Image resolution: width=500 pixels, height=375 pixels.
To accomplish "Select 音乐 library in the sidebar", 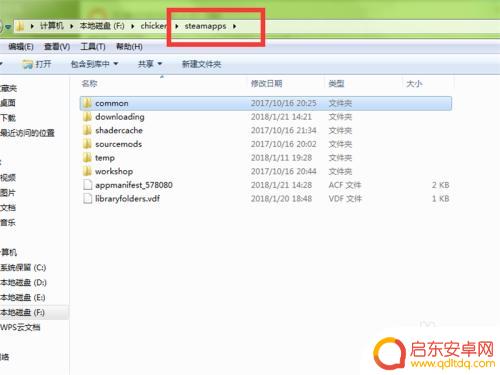I will click(x=8, y=222).
